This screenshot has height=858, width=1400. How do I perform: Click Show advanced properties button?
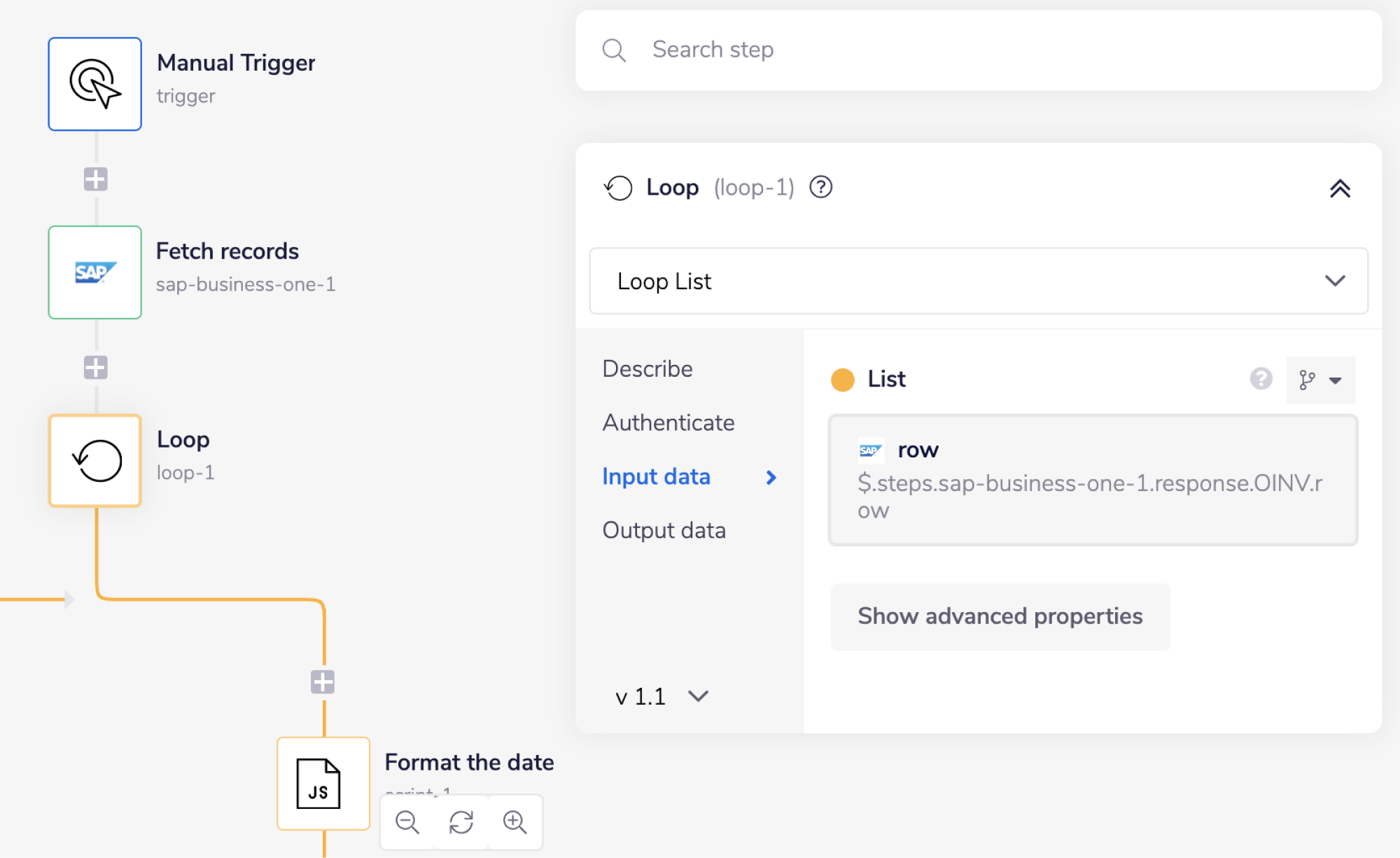tap(1000, 616)
